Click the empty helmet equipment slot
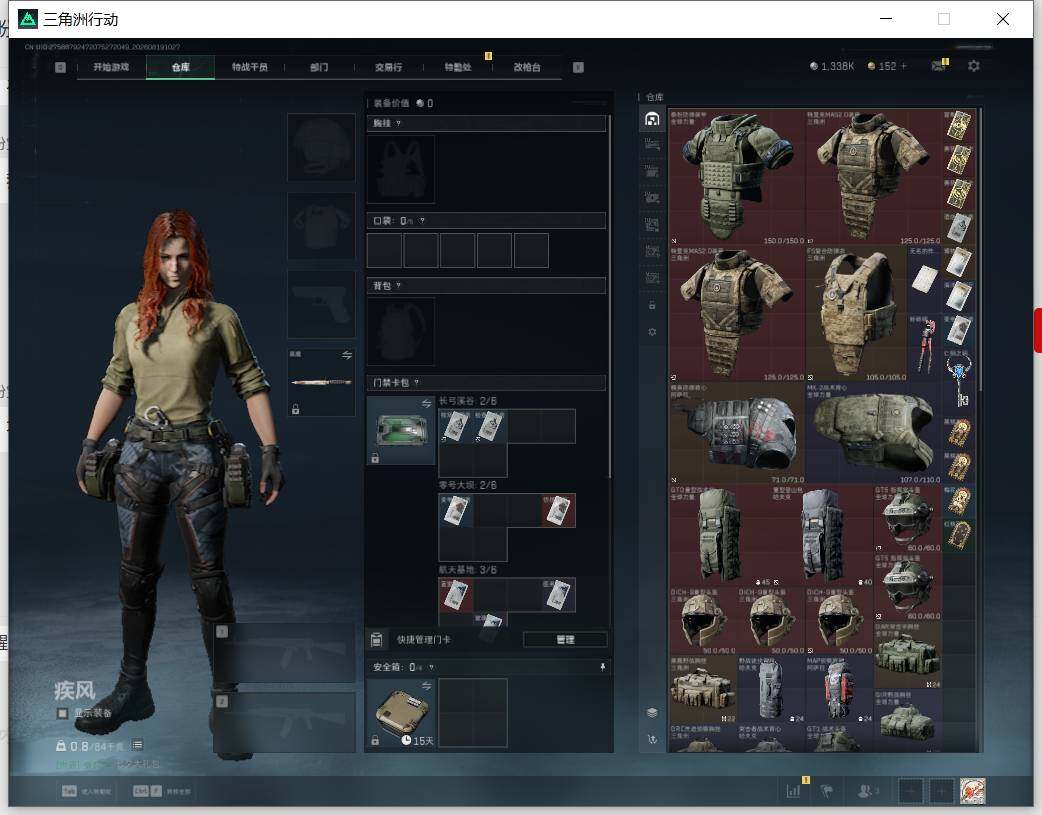 coord(321,147)
